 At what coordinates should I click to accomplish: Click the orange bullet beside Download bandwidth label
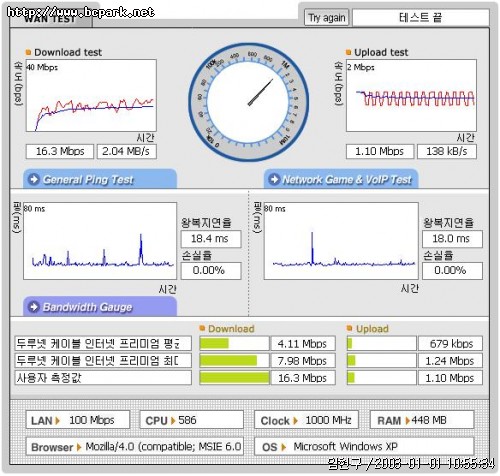pos(202,329)
